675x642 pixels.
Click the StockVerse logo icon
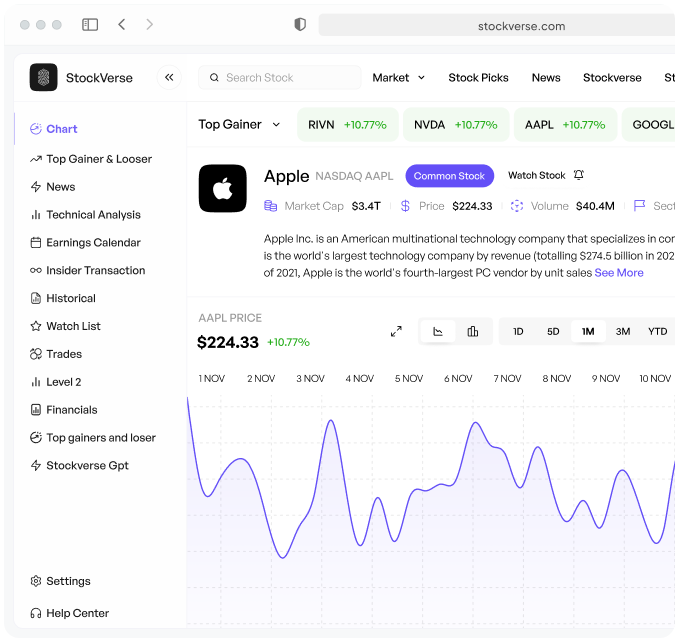pos(43,78)
